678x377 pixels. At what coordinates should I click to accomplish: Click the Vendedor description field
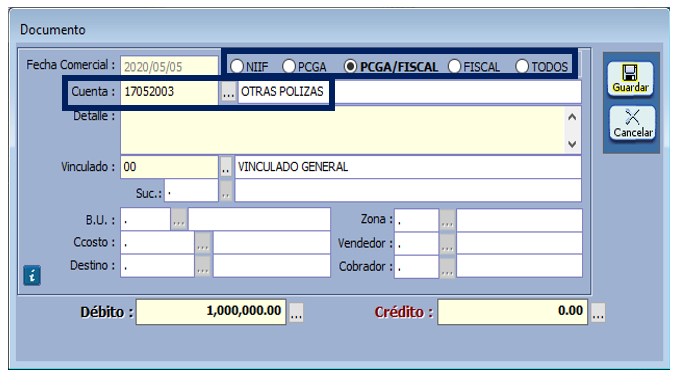point(519,244)
